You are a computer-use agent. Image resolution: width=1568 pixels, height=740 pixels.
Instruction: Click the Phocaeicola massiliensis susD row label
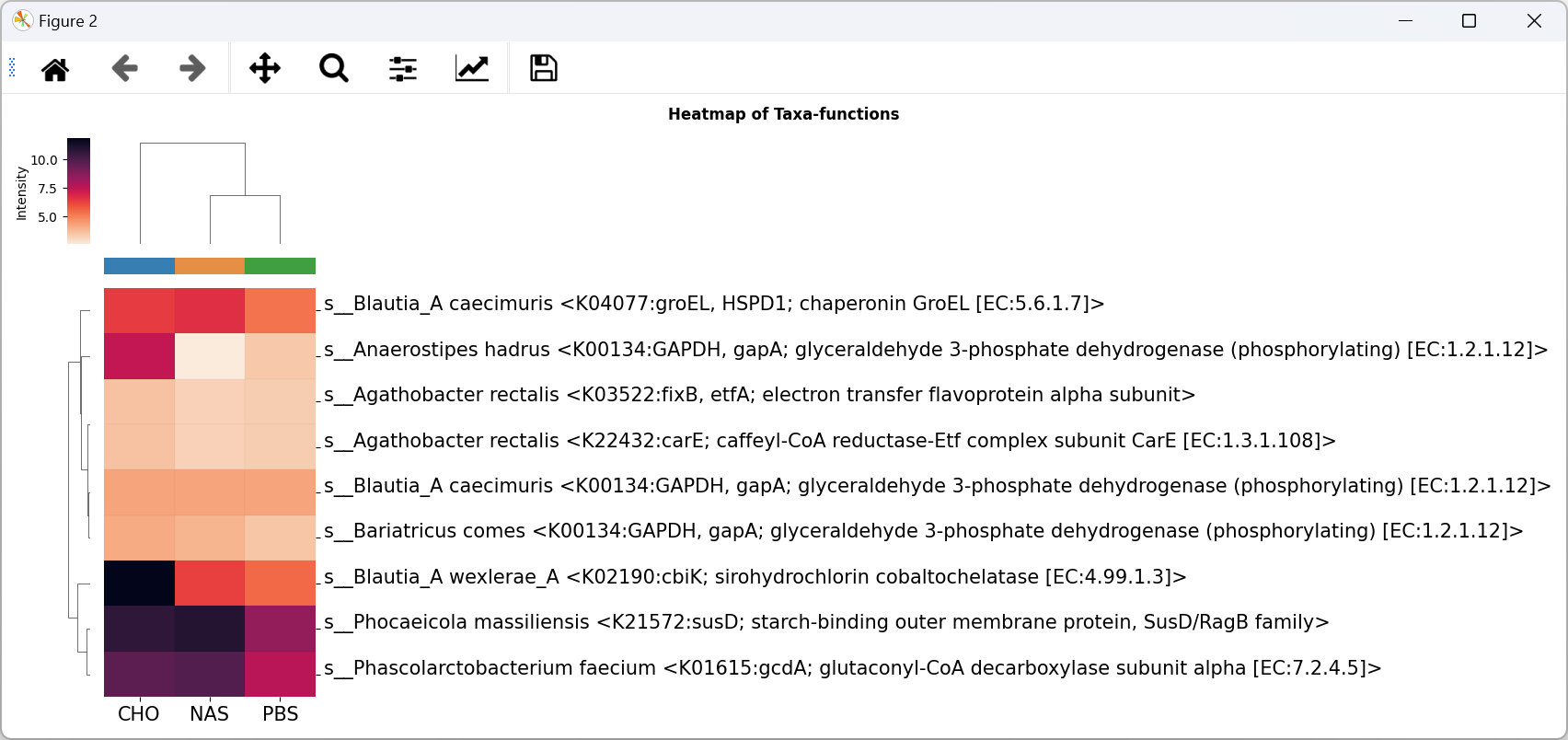[x=826, y=622]
